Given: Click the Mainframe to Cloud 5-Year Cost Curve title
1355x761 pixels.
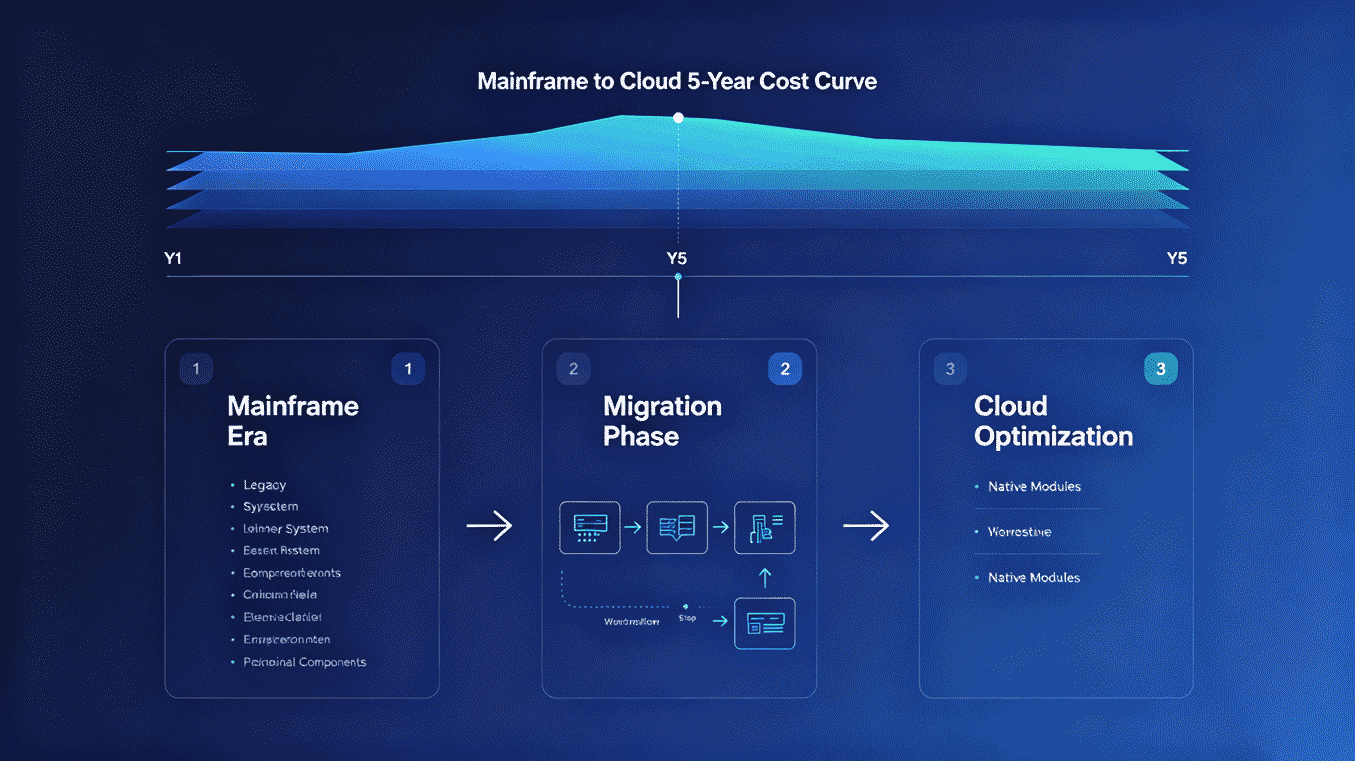Looking at the screenshot, I should [x=677, y=81].
